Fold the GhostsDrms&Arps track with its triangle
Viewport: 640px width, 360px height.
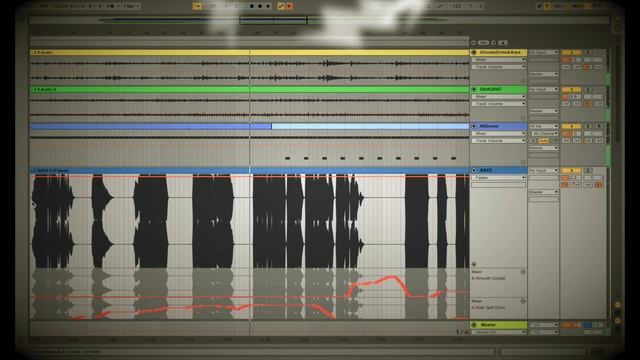pos(474,53)
